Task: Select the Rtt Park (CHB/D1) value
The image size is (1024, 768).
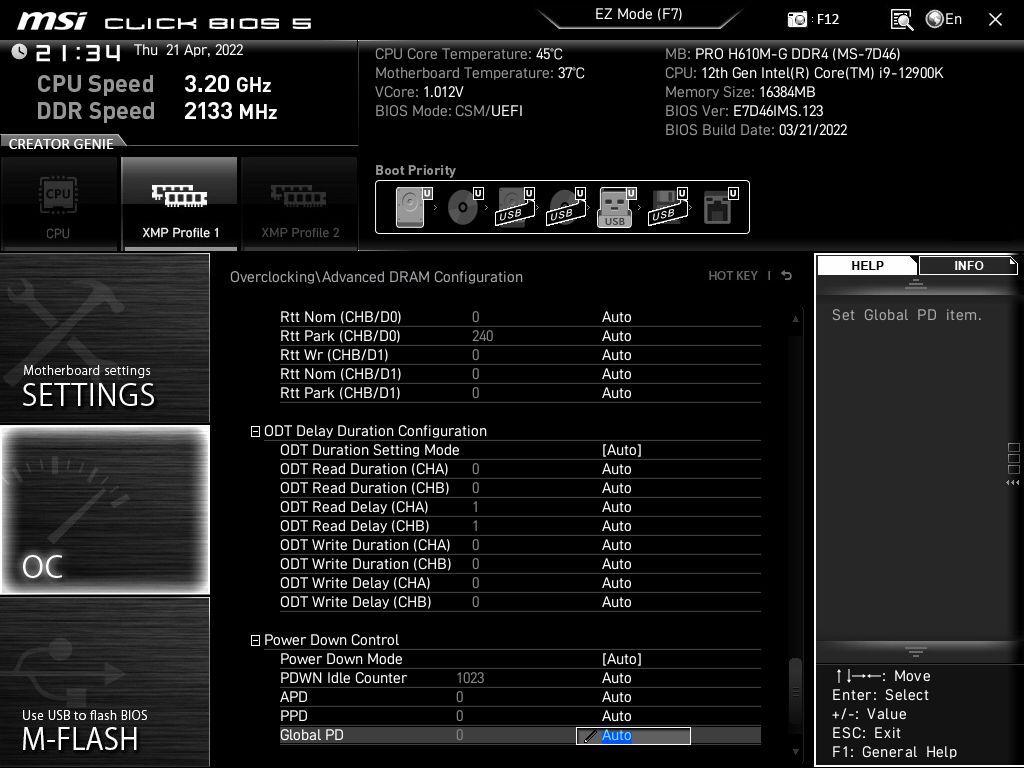Action: coord(616,392)
